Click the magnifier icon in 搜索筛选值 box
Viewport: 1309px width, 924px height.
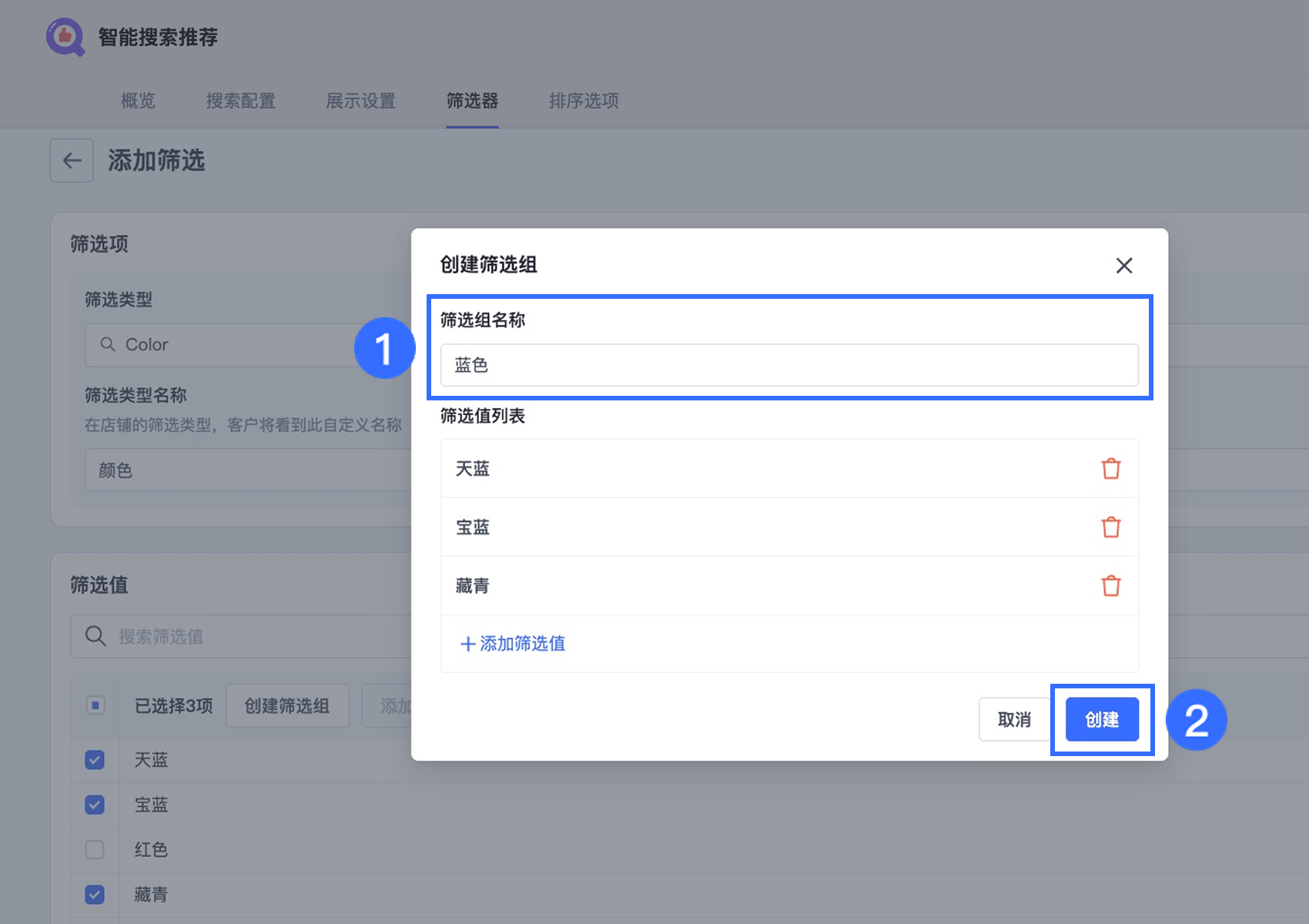(95, 636)
